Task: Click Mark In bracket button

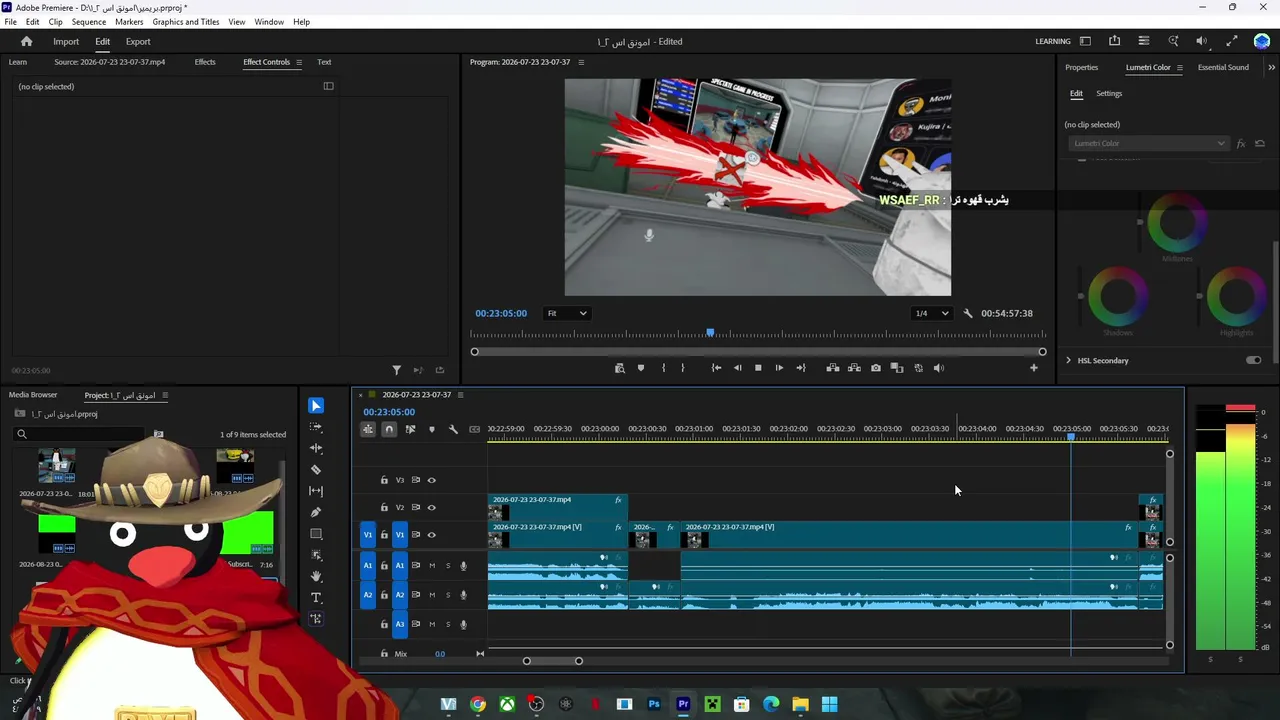Action: pyautogui.click(x=663, y=368)
